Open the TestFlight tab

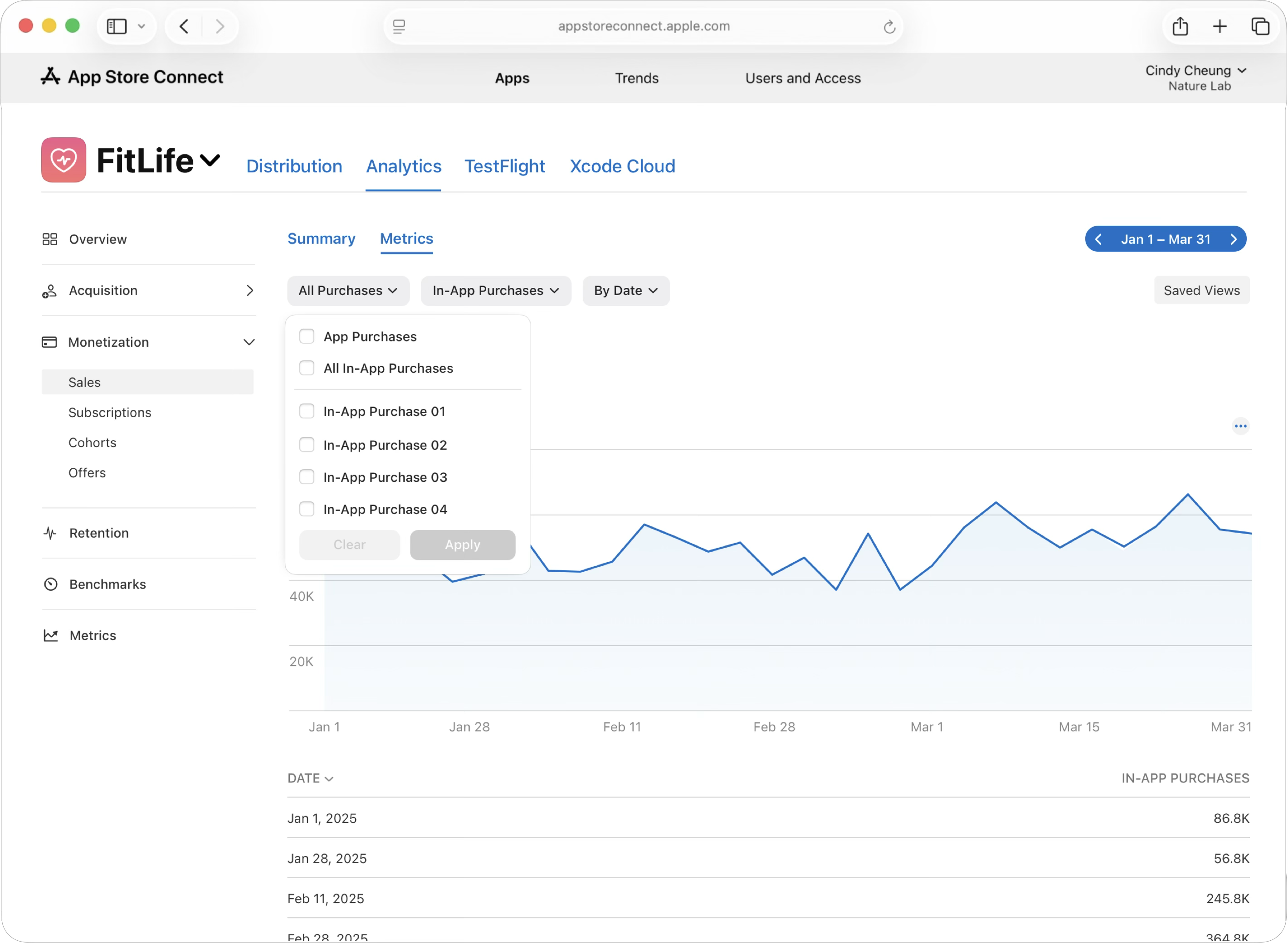(505, 166)
